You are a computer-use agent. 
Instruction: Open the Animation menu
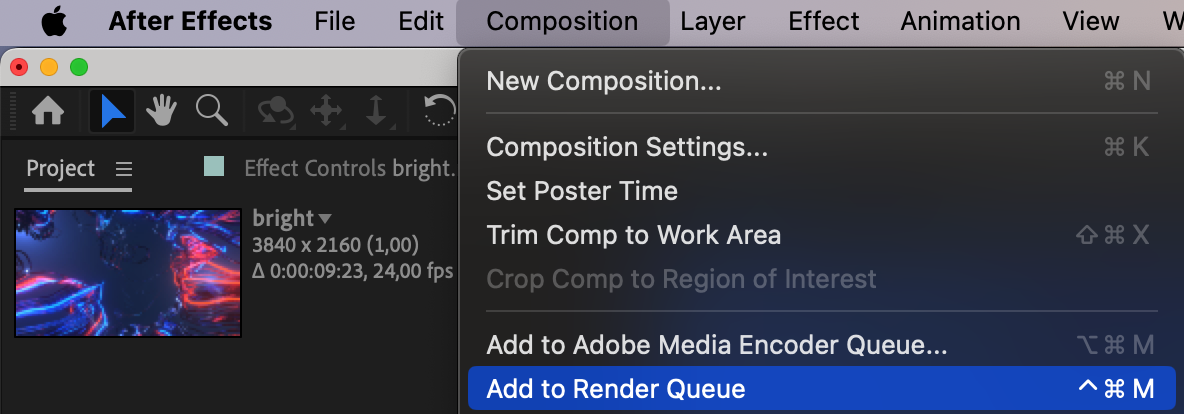960,21
